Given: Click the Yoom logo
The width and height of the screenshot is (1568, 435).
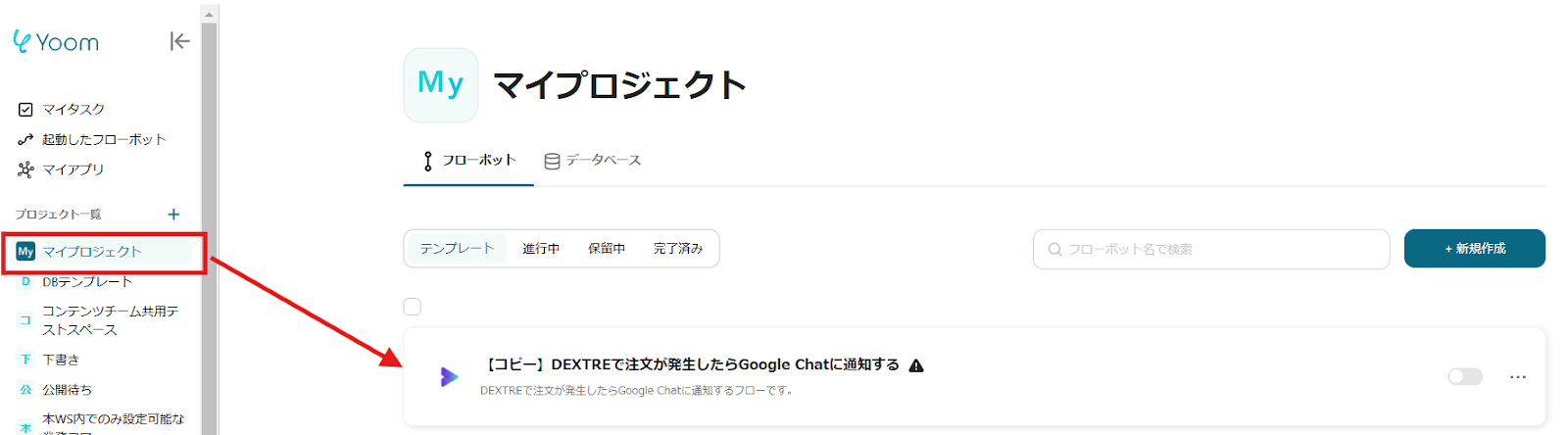Looking at the screenshot, I should (x=57, y=42).
